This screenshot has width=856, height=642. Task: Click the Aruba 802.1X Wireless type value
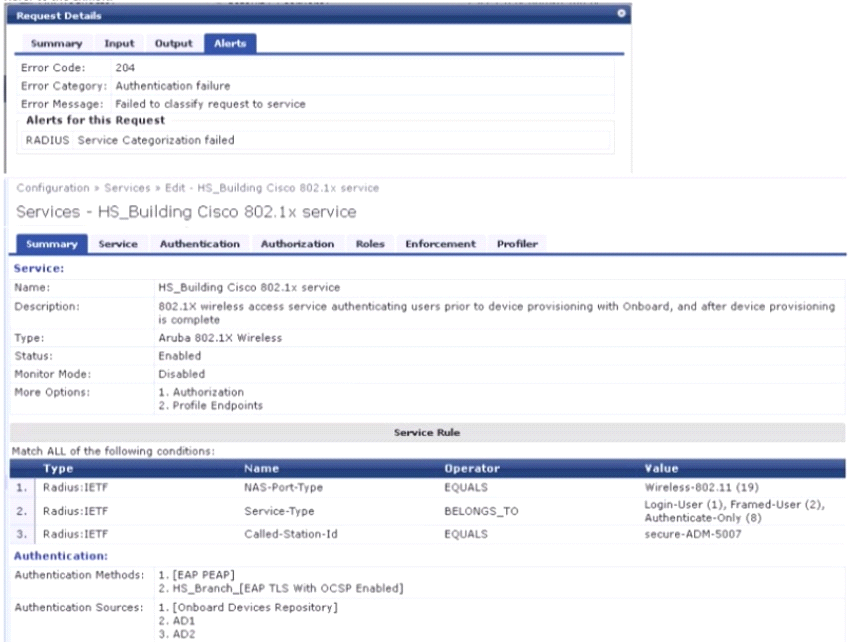(221, 338)
